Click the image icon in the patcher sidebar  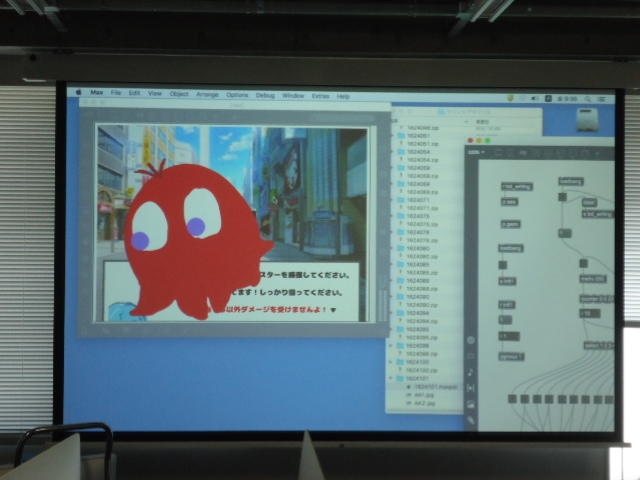(471, 404)
